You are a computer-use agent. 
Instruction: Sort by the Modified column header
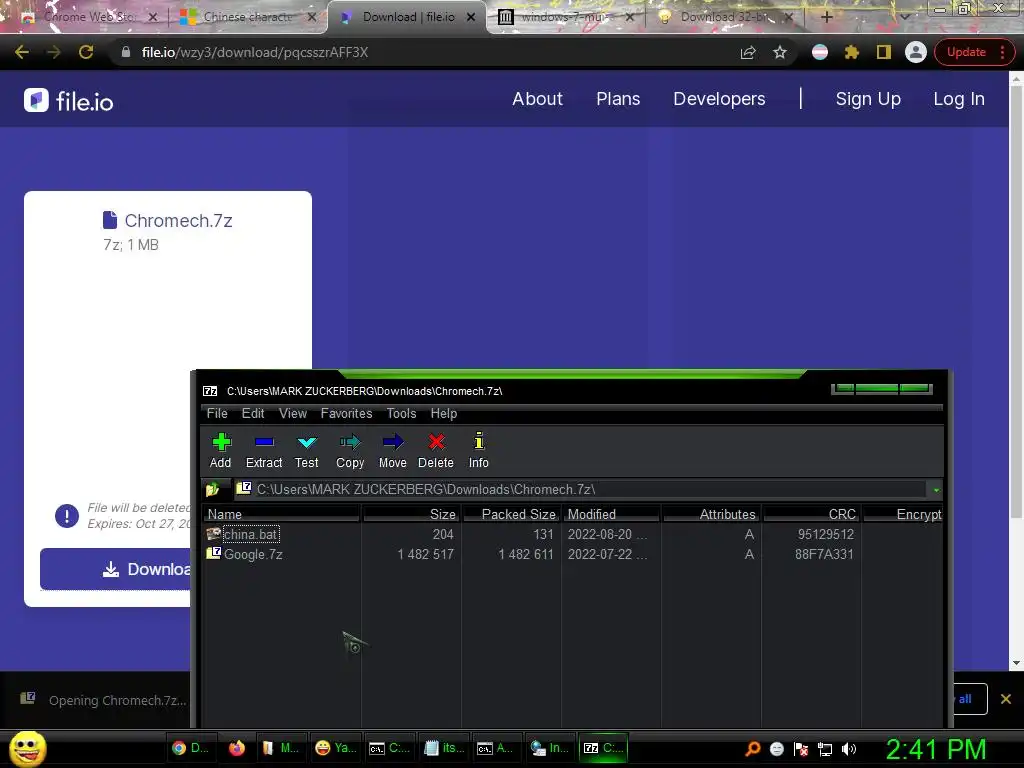click(x=613, y=515)
